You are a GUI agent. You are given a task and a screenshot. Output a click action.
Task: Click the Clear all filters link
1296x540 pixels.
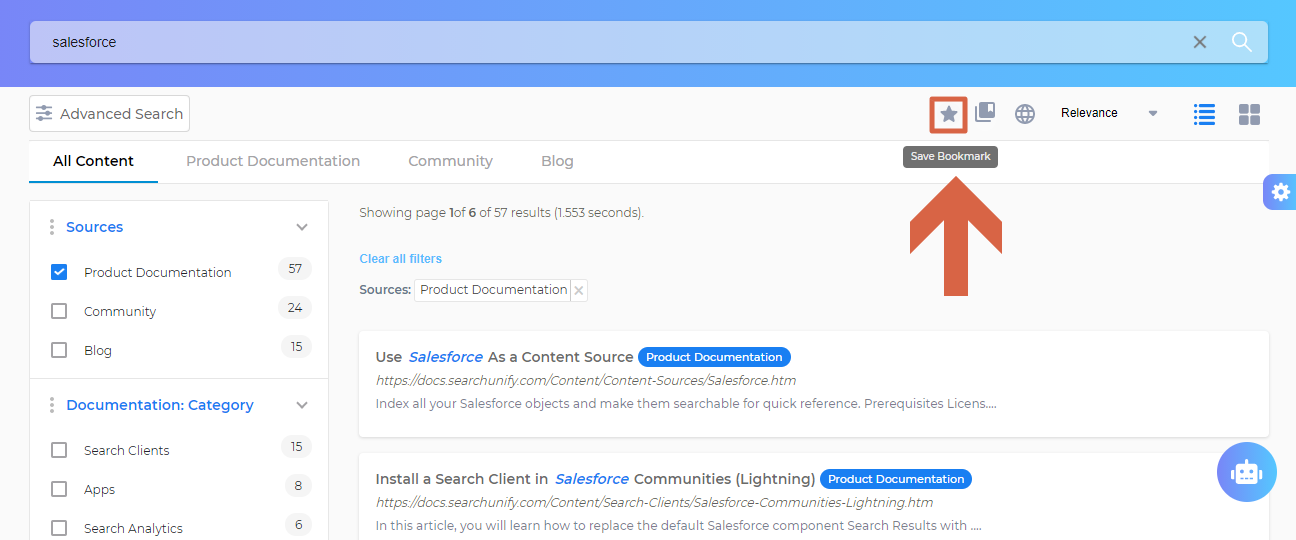400,259
